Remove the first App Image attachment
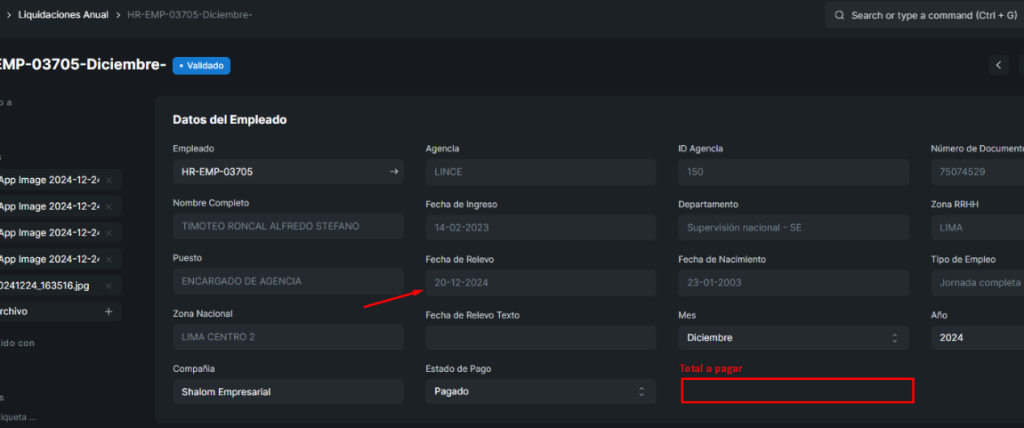 point(108,180)
